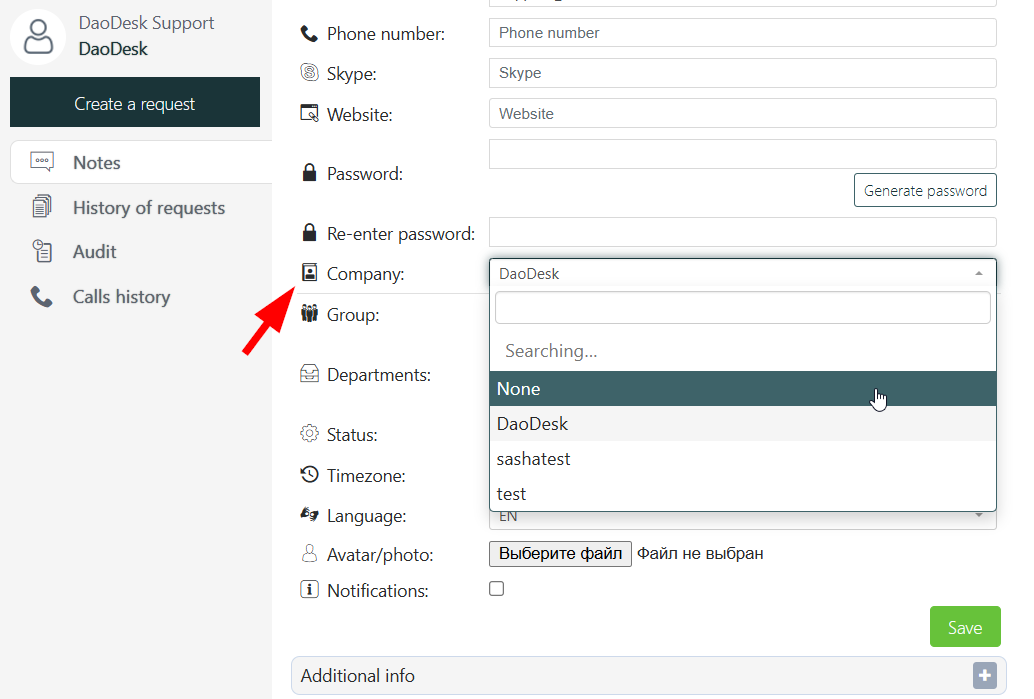Viewport: 1034px width, 699px height.
Task: Click the Phone number input field
Action: point(743,33)
